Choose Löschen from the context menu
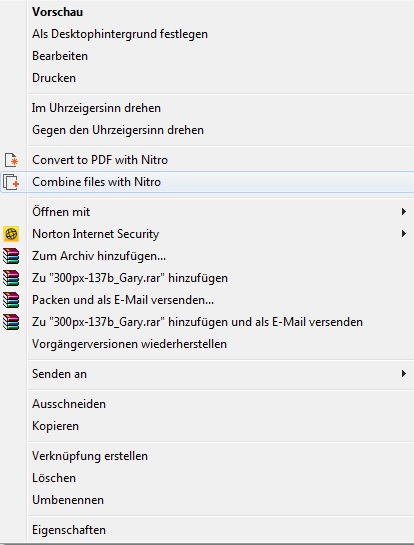The image size is (414, 545). [54, 478]
